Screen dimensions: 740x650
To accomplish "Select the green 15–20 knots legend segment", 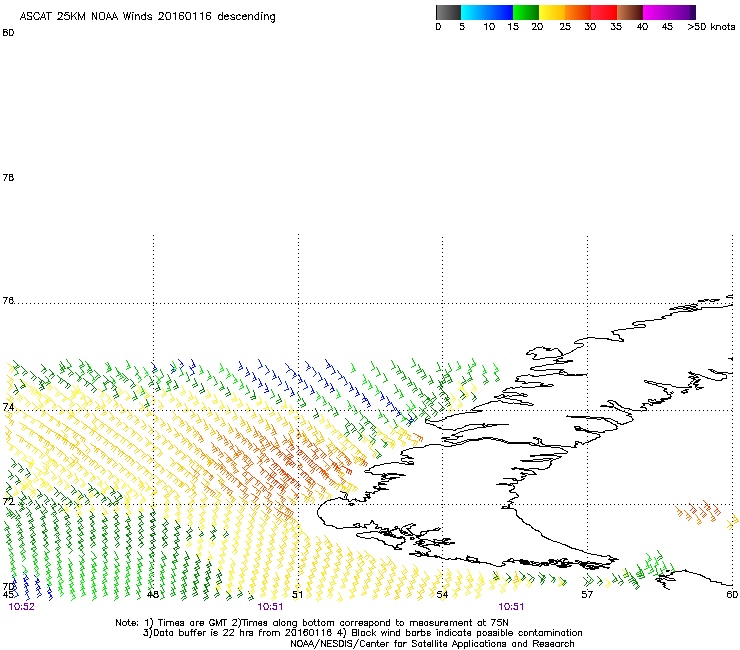I will click(526, 12).
